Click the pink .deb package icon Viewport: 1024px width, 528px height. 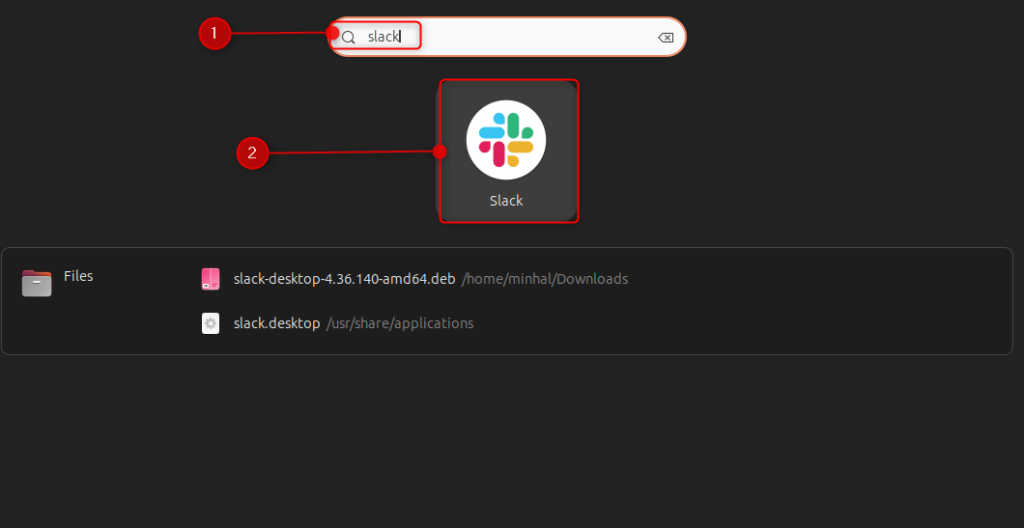pyautogui.click(x=210, y=279)
